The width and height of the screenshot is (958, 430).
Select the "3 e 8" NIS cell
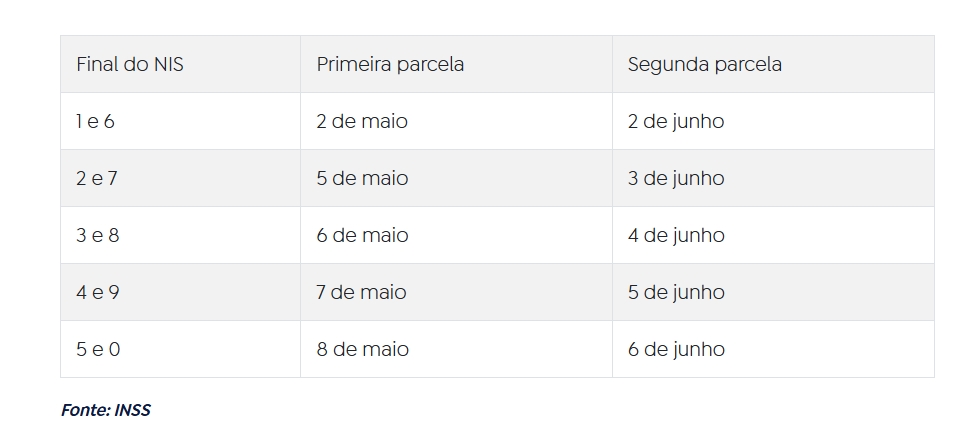pos(97,236)
